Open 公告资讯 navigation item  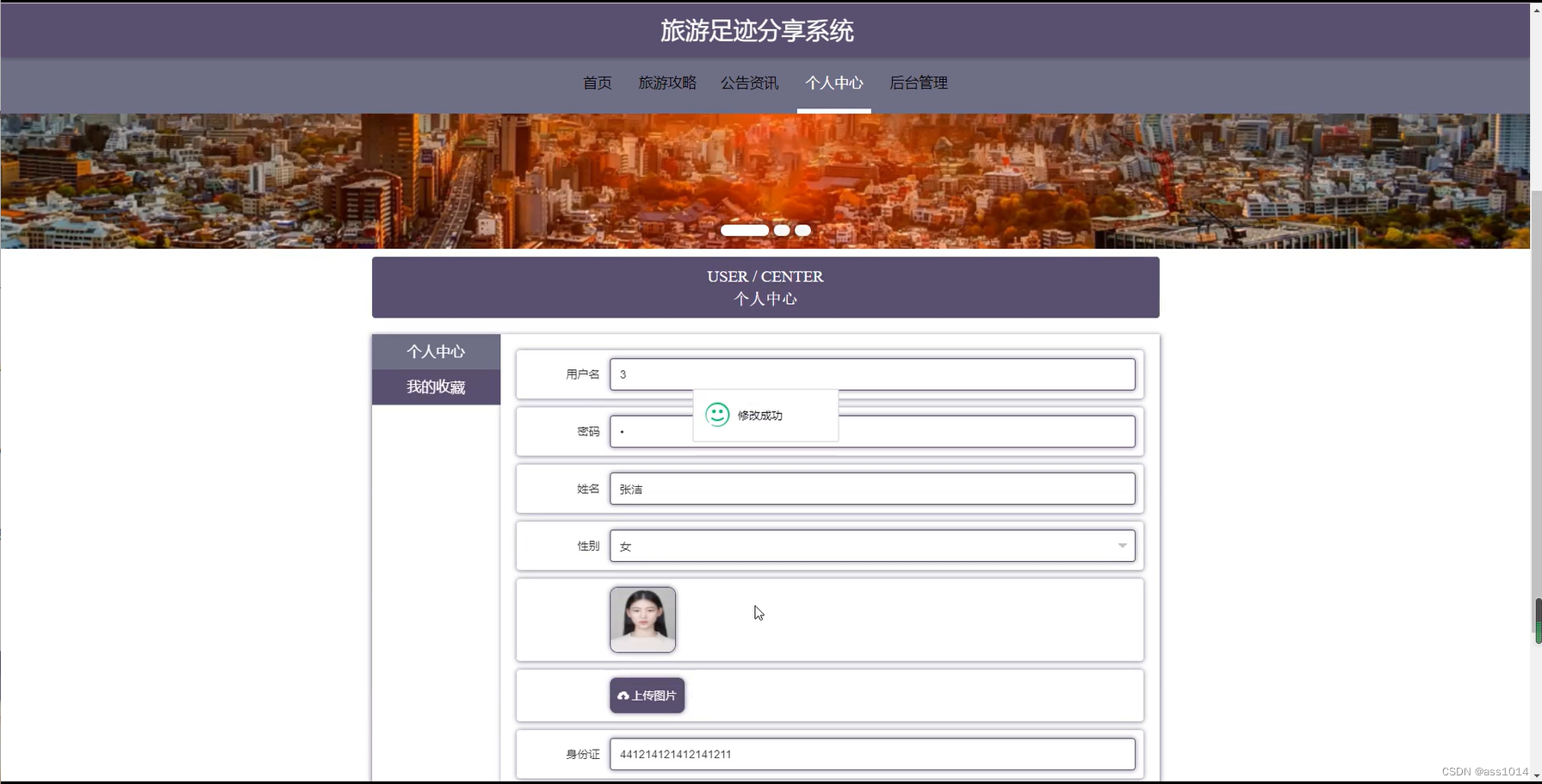(749, 83)
